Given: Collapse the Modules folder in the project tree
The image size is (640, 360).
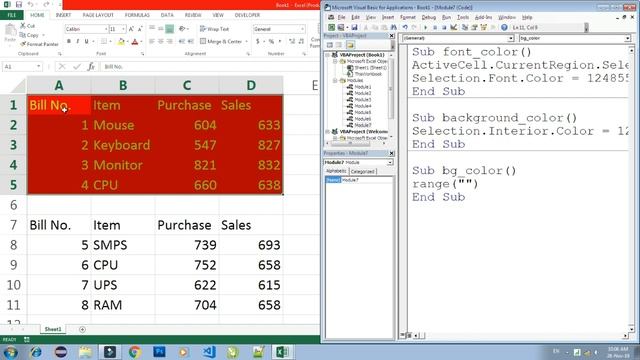Looking at the screenshot, I should tap(335, 80).
